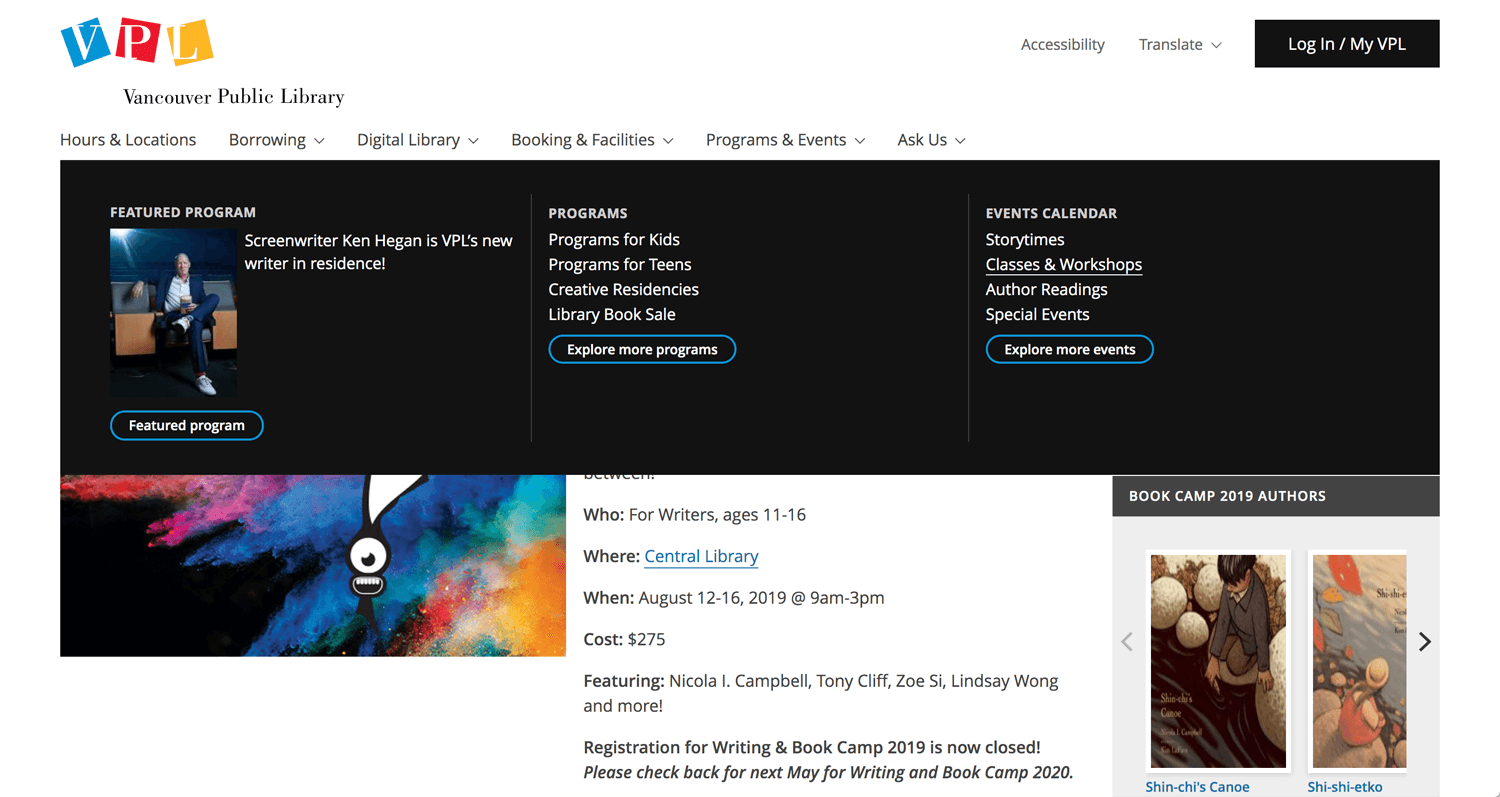This screenshot has width=1500, height=797.
Task: Open the Shi-shi-etko title link
Action: click(x=1345, y=787)
